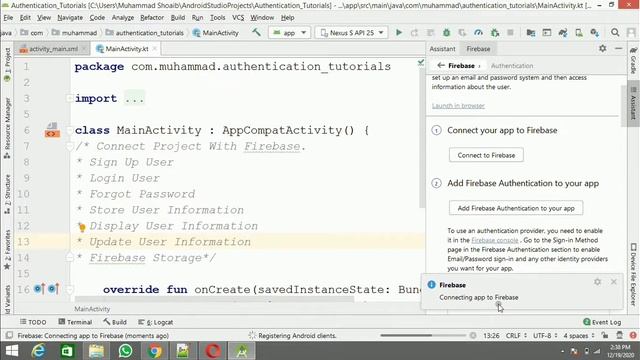Change the 4 spaces indent setting
Image resolution: width=640 pixels, height=360 pixels.
579,336
